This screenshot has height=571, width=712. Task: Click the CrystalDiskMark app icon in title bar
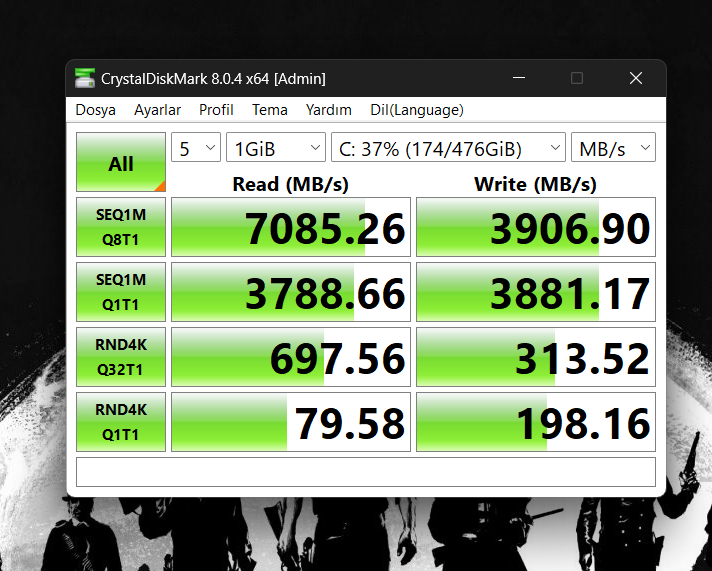[85, 78]
